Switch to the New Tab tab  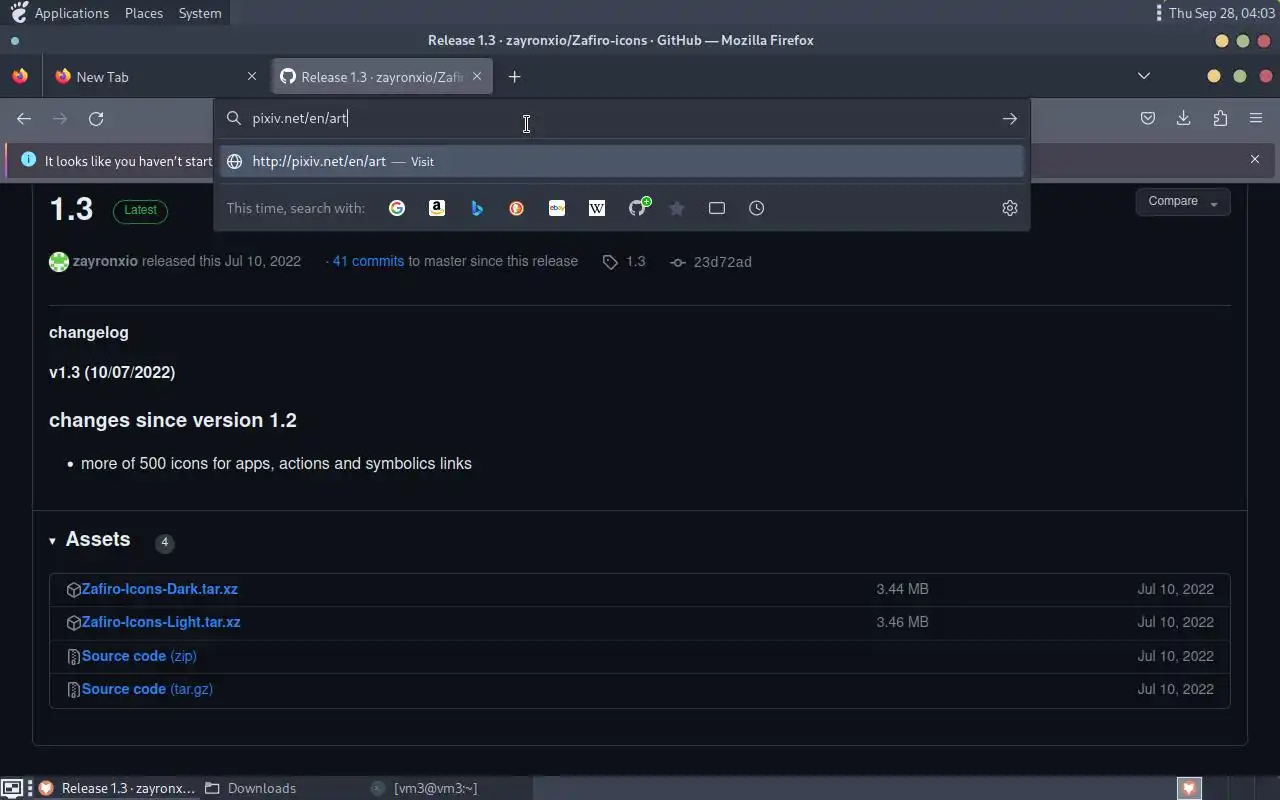pos(156,77)
